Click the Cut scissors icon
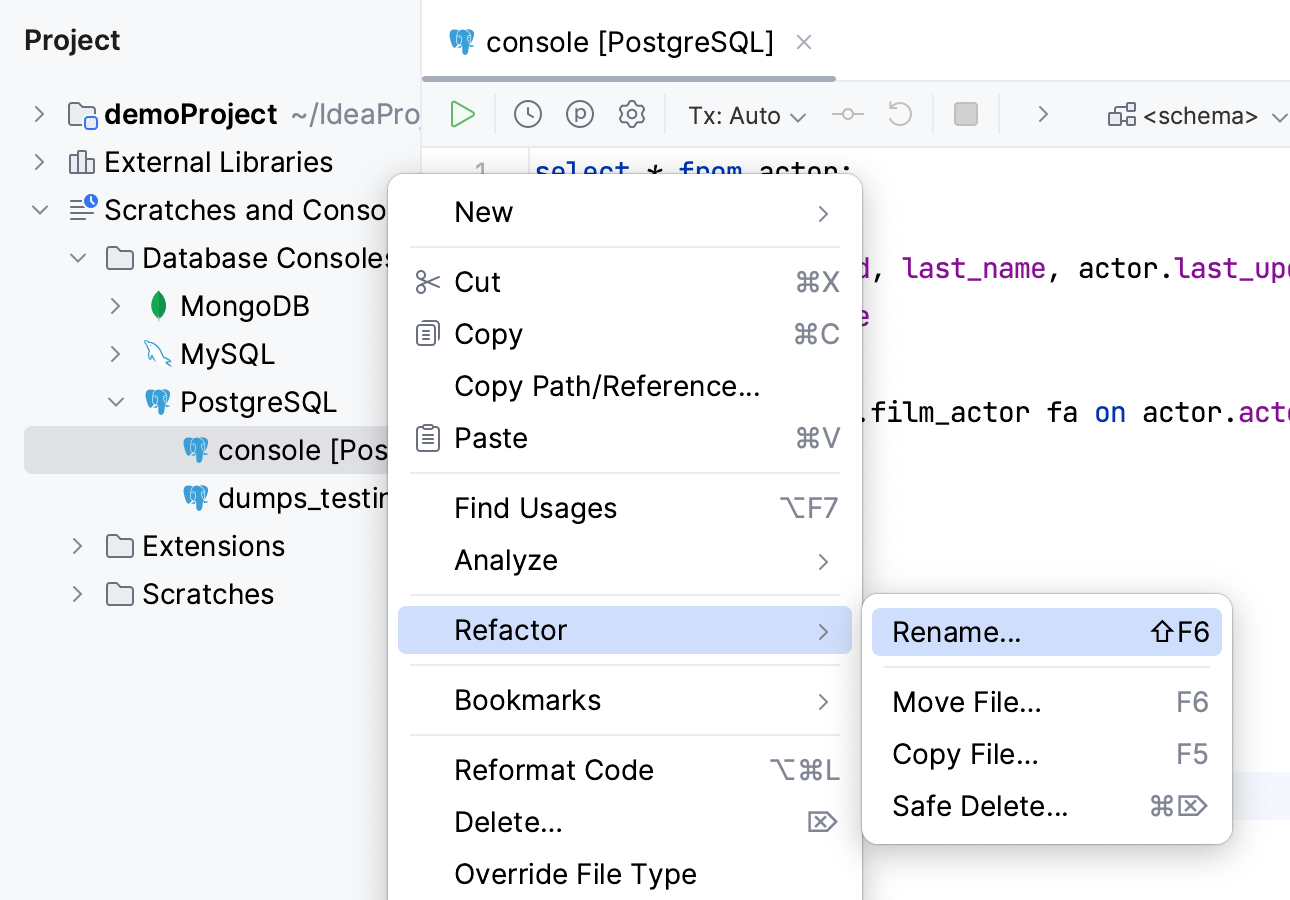Screen dimensions: 1290x900 [x=428, y=282]
